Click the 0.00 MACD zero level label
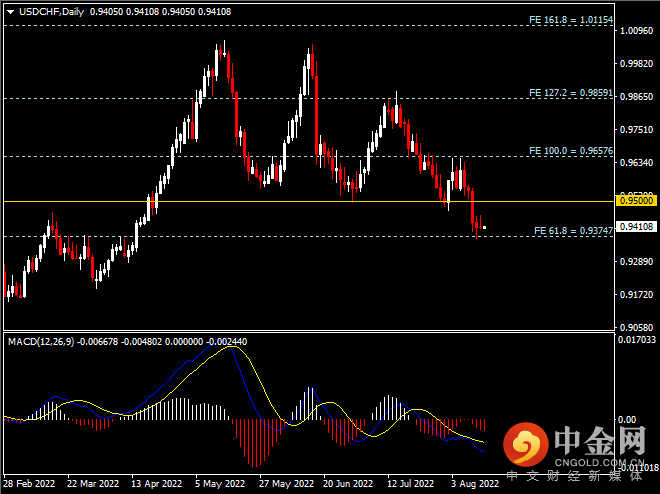The height and width of the screenshot is (494, 660). coord(627,420)
